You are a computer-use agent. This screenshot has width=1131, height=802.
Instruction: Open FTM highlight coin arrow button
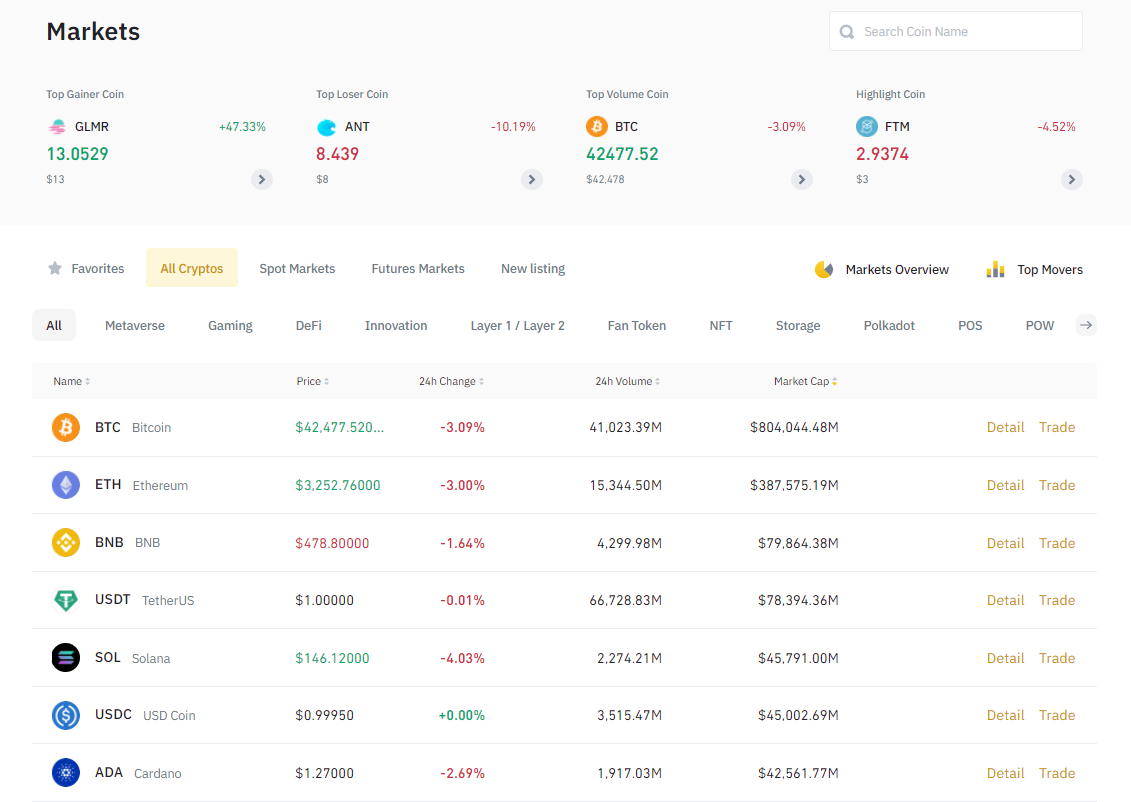[x=1072, y=180]
